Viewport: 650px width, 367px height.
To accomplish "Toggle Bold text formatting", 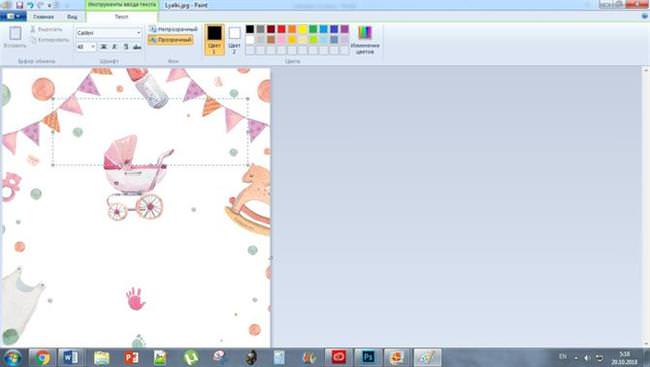I will (104, 46).
